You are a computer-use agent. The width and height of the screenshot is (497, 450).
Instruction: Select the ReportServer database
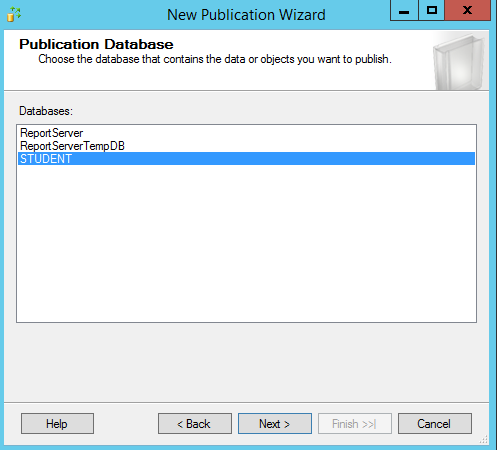(x=246, y=133)
